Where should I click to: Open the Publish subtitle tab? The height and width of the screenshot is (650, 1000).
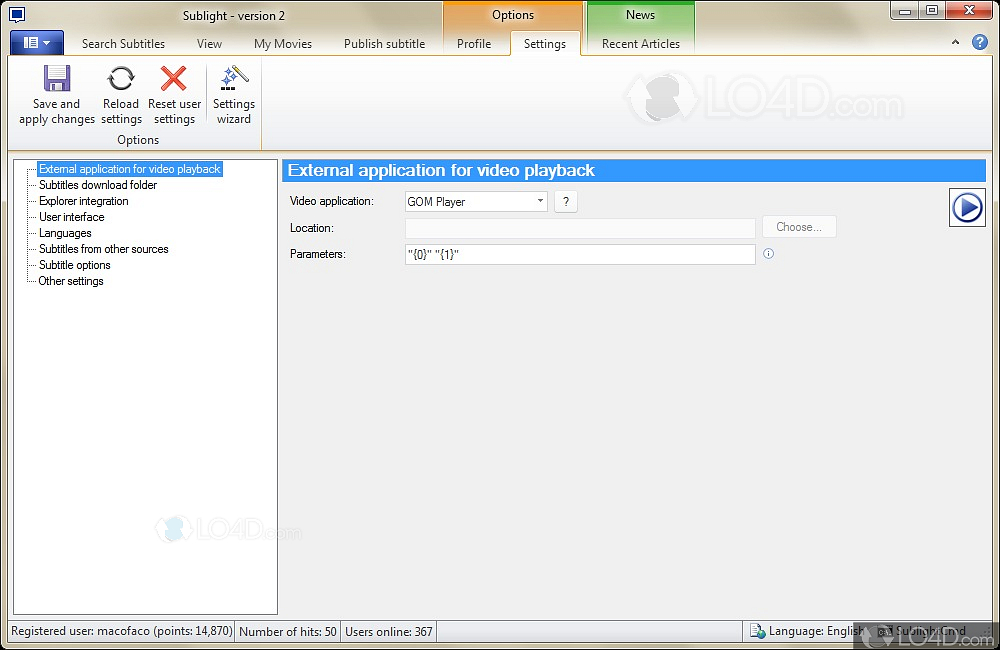click(x=384, y=44)
